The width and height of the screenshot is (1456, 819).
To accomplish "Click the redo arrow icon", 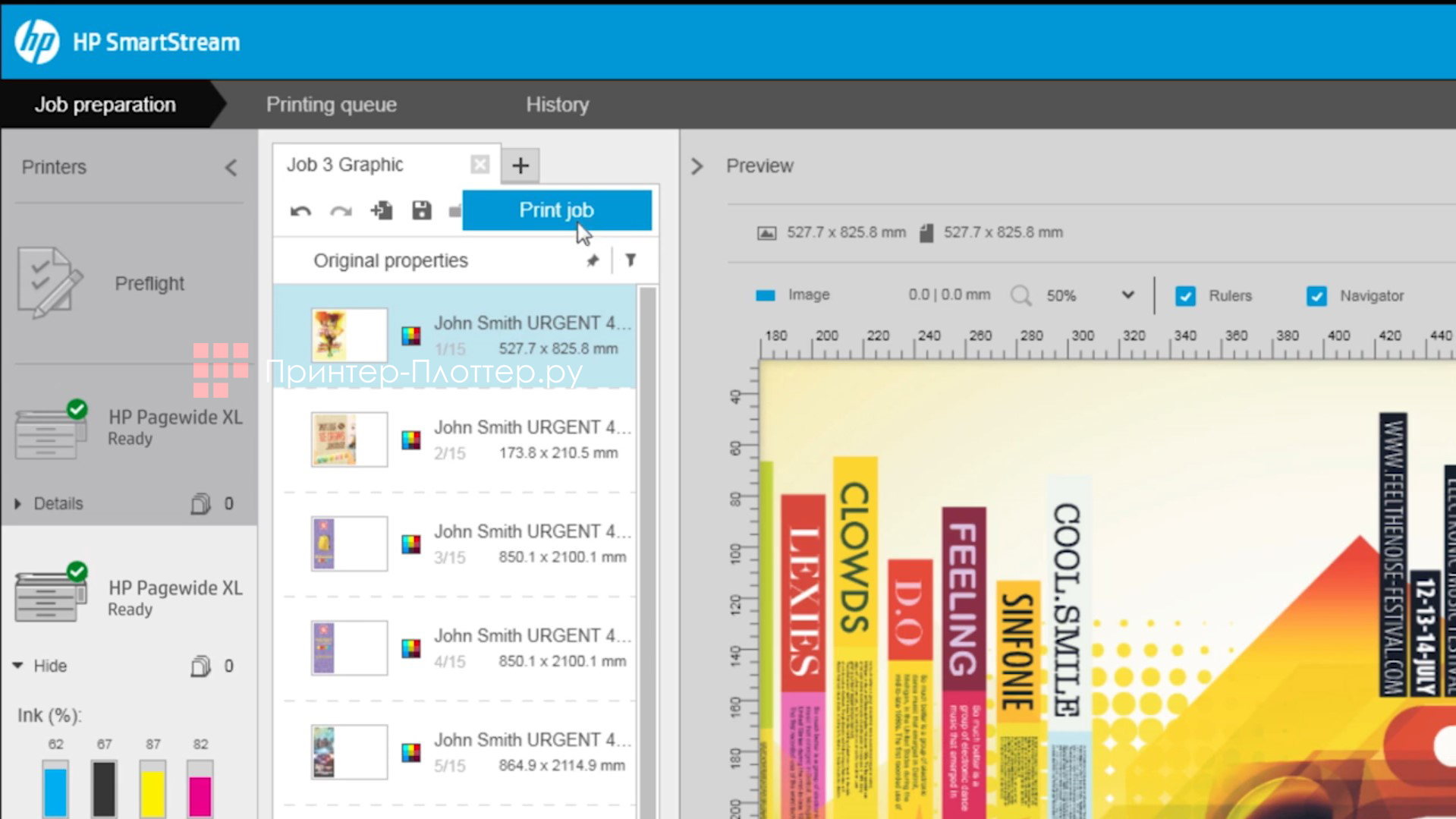I will [x=341, y=211].
